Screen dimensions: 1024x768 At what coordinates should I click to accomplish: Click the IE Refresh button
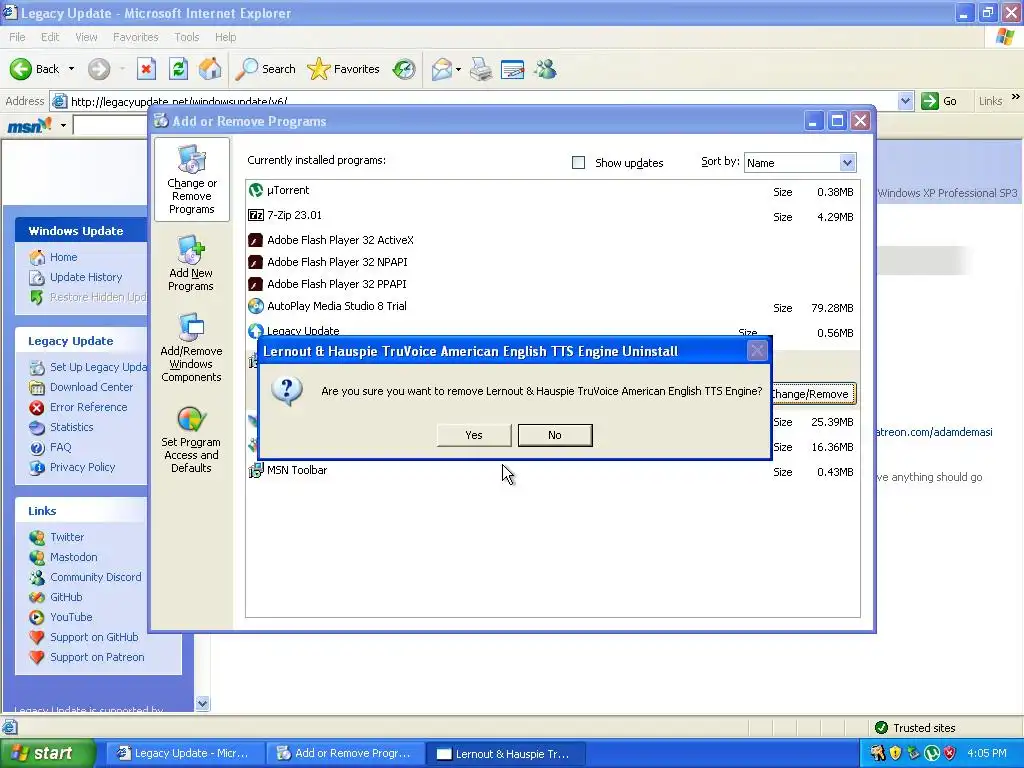pyautogui.click(x=178, y=69)
